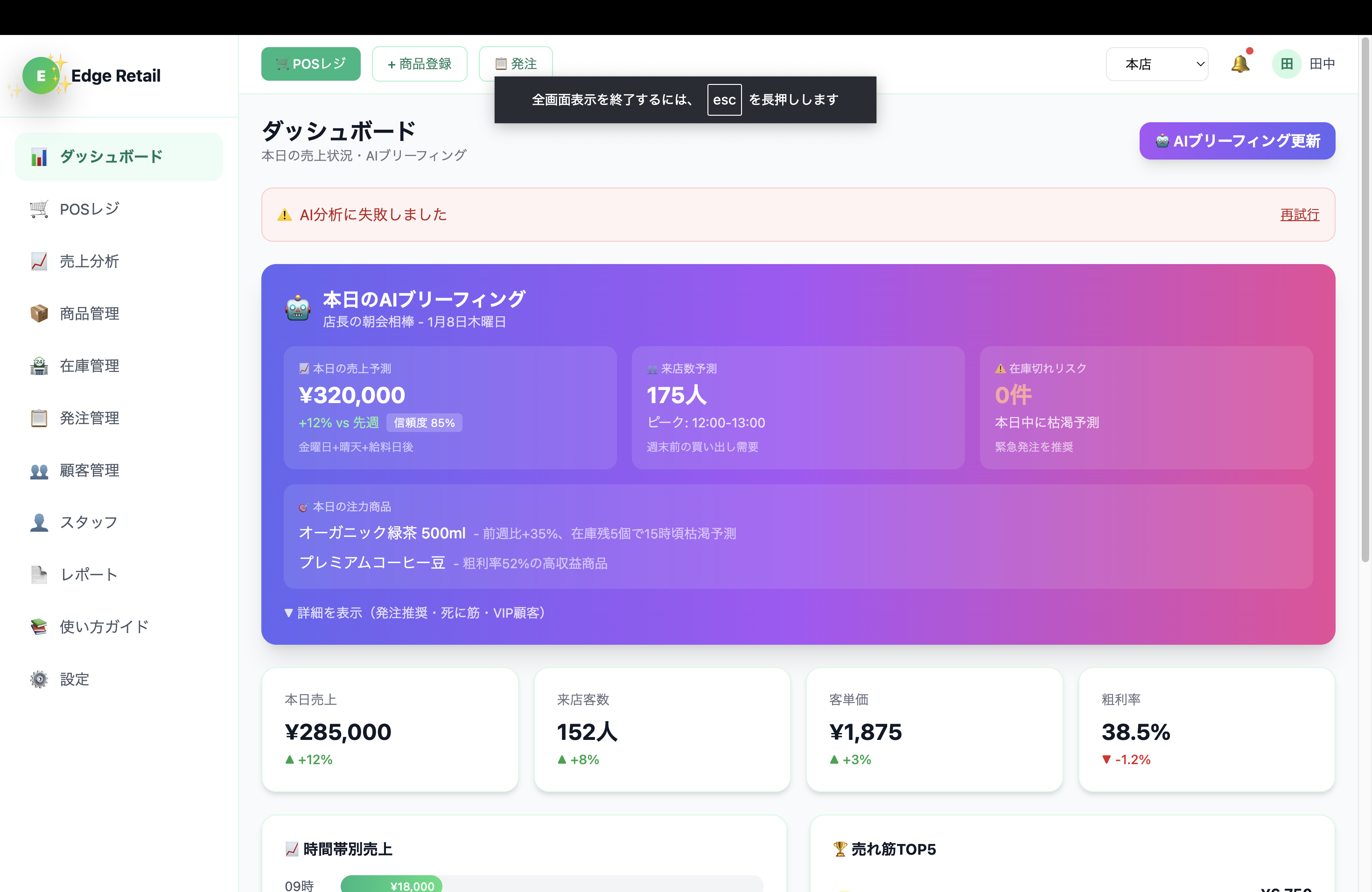Open the レポート sidebar item
The width and height of the screenshot is (1372, 892).
tap(89, 574)
